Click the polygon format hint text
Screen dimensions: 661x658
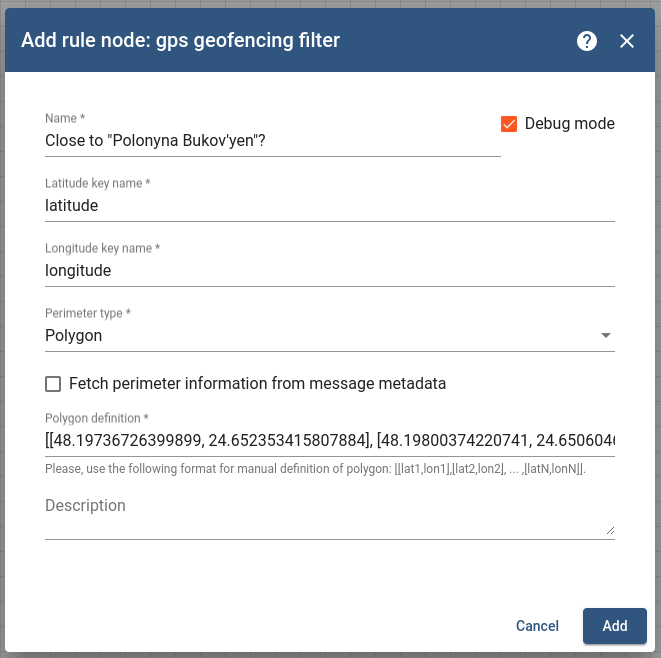pyautogui.click(x=315, y=469)
